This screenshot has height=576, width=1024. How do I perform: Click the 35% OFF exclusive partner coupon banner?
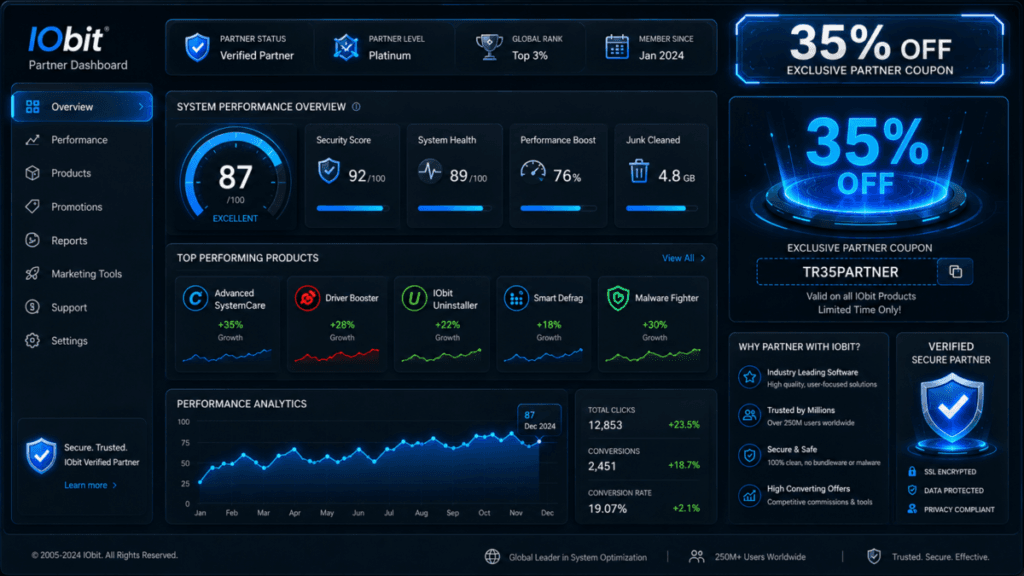click(869, 50)
